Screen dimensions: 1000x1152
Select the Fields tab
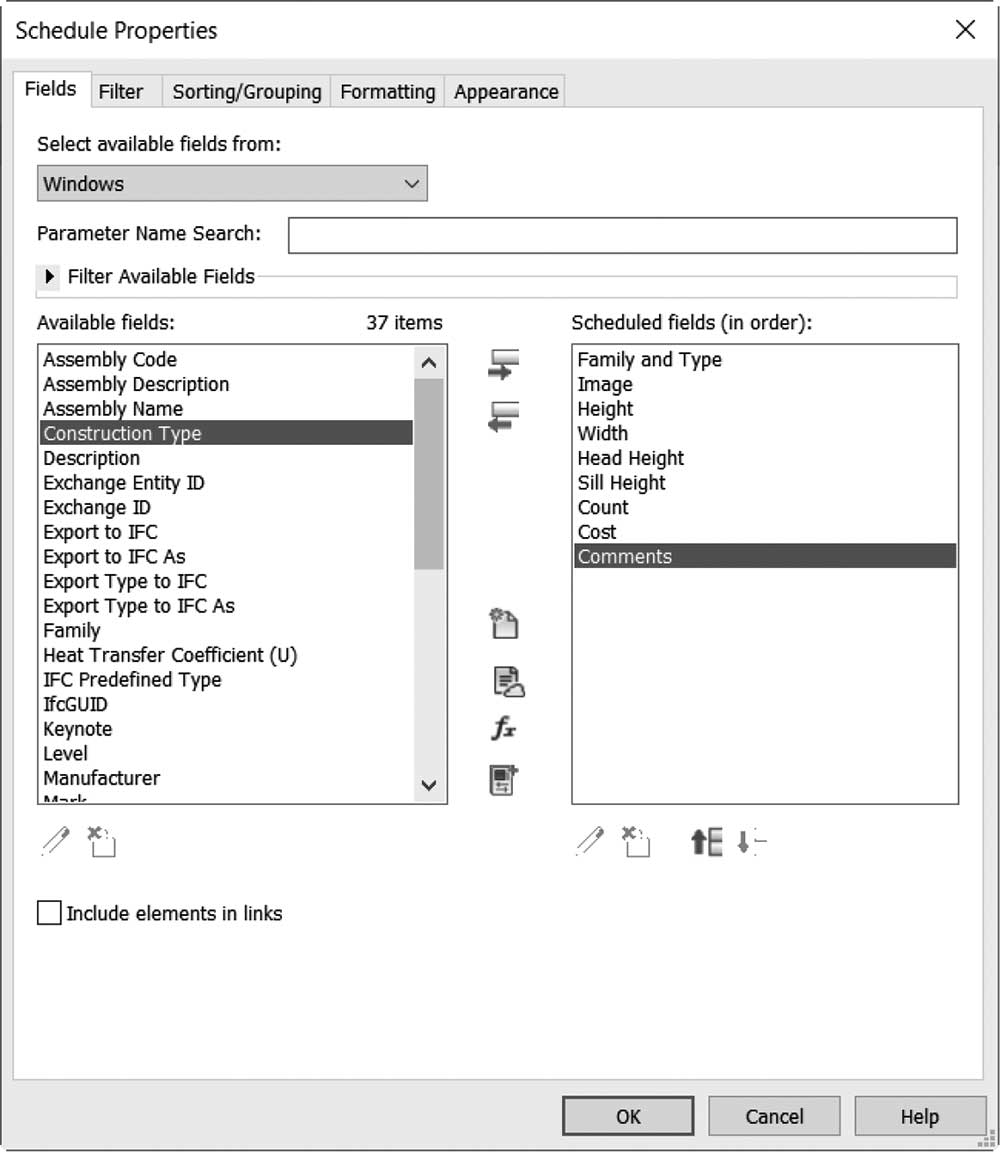point(51,89)
